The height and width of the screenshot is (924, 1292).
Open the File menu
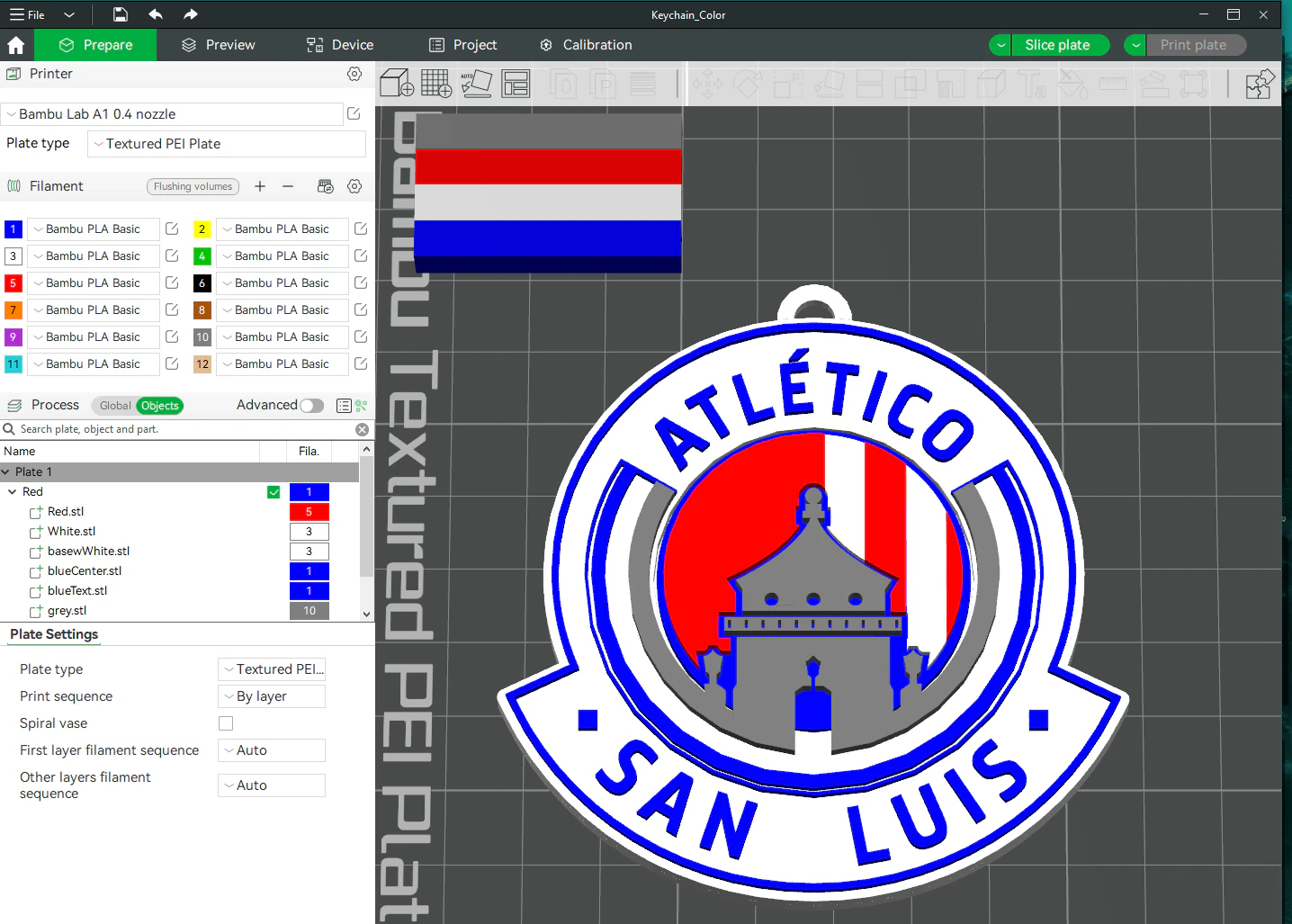[28, 14]
